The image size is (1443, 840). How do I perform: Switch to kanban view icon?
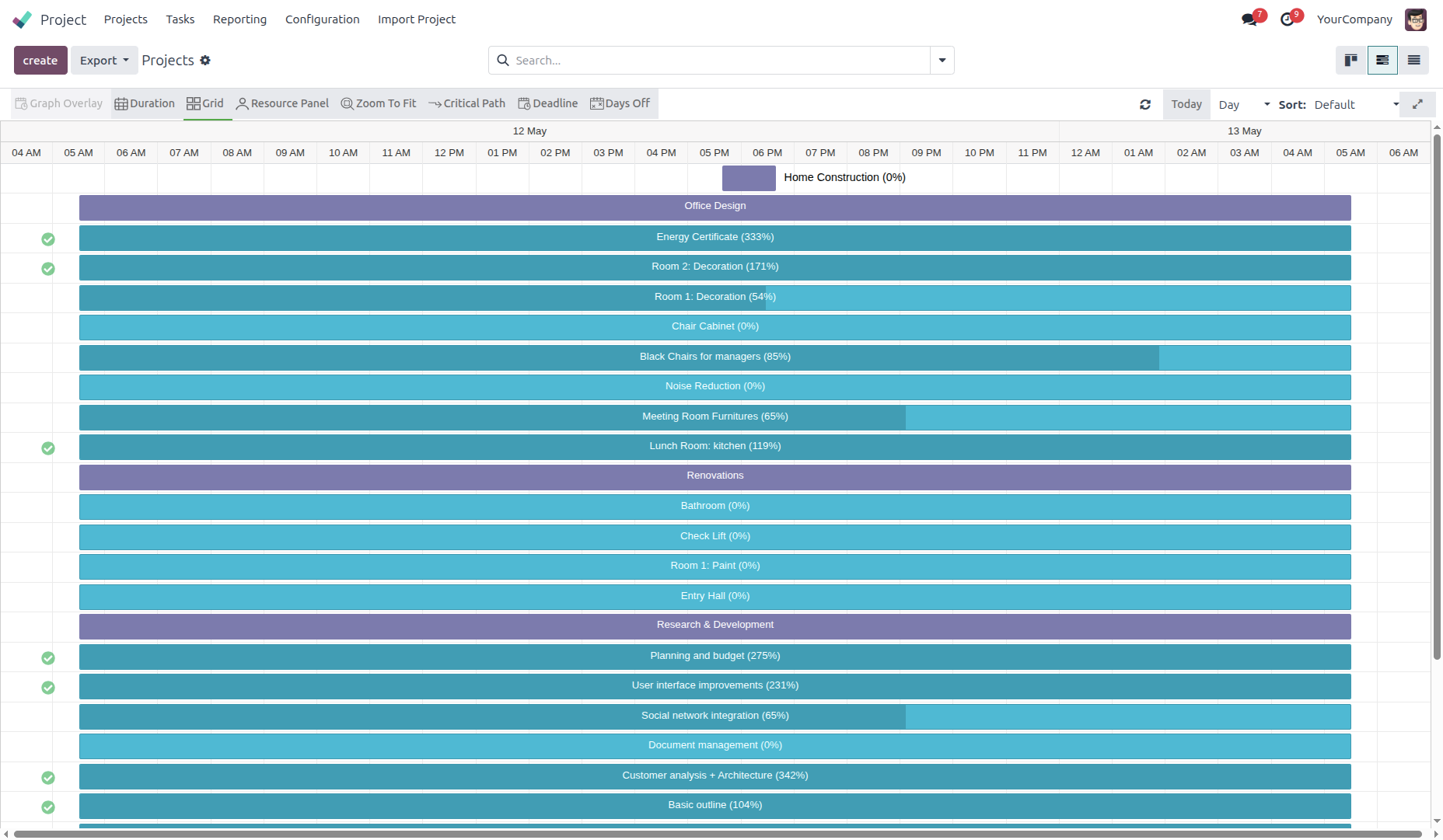1351,61
